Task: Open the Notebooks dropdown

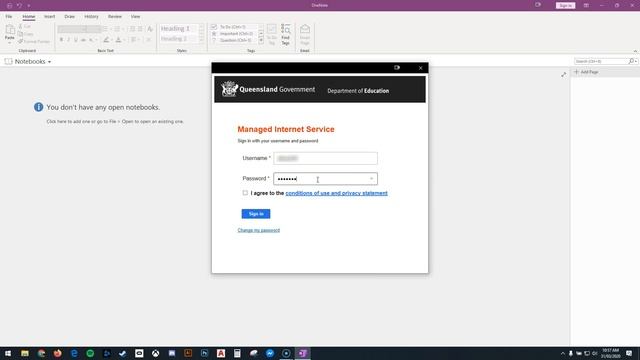Action: coord(28,62)
